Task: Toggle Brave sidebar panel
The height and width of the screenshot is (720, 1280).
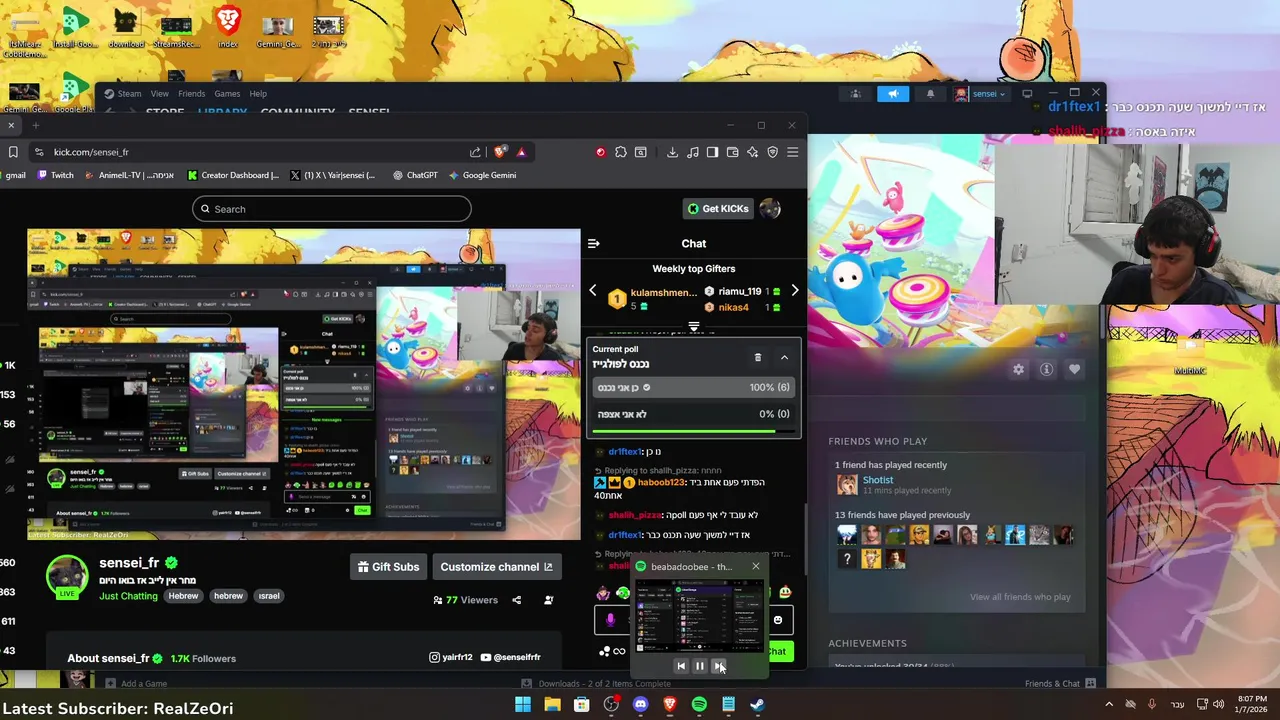Action: (712, 152)
